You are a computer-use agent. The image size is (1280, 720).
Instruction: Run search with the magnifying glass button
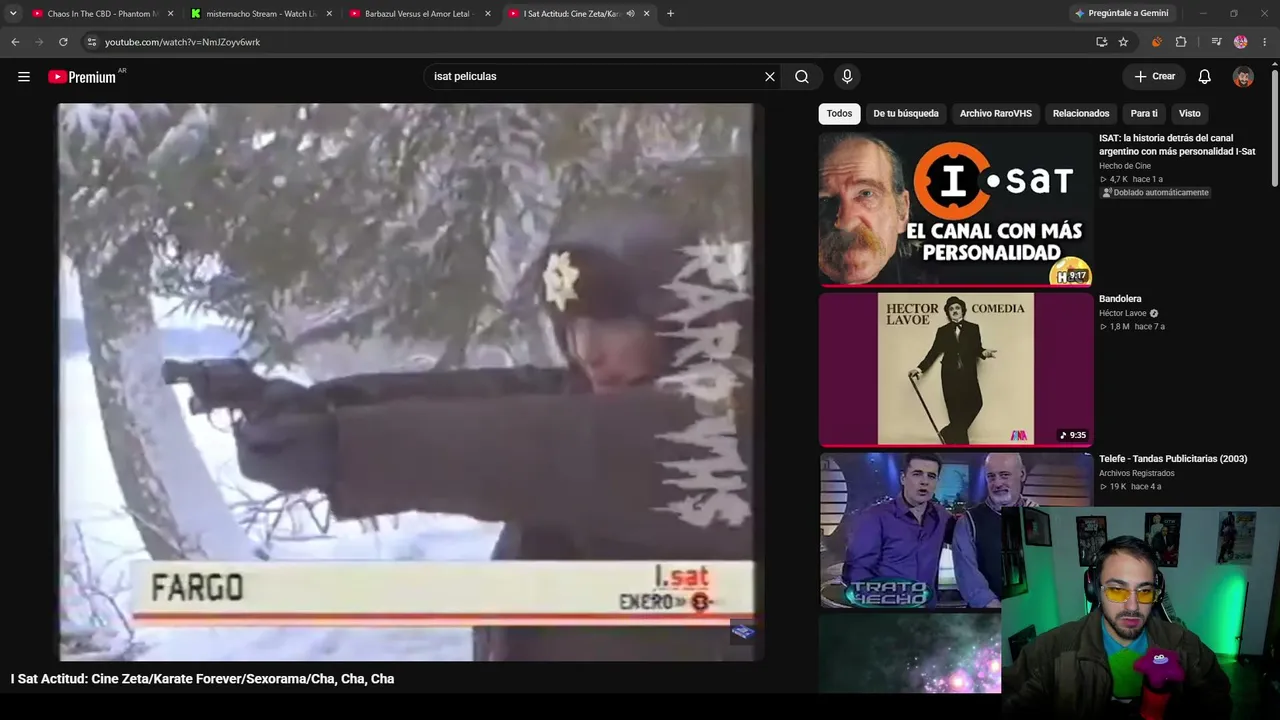(802, 76)
